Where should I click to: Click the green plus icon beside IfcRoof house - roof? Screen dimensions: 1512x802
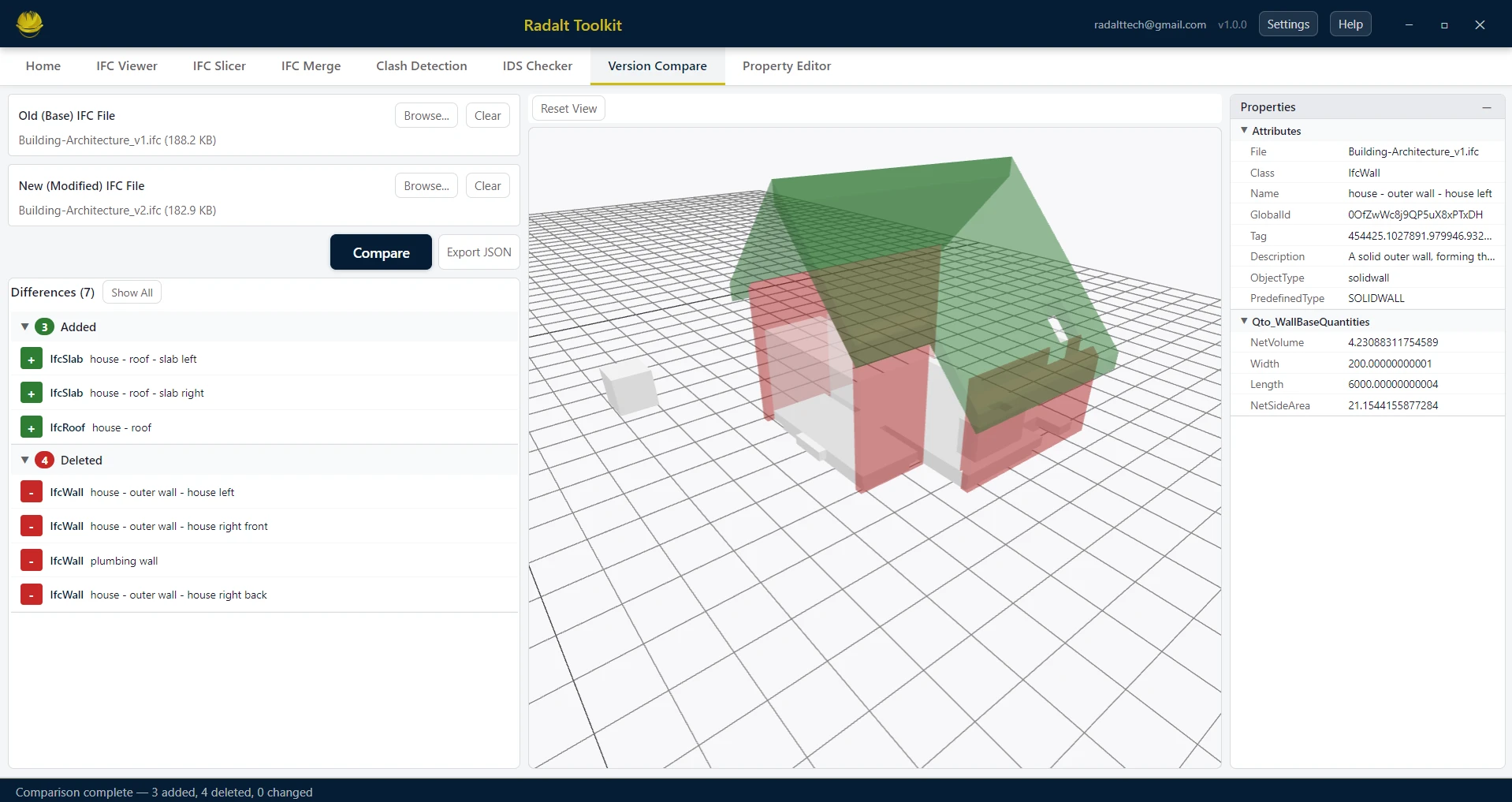click(x=31, y=427)
